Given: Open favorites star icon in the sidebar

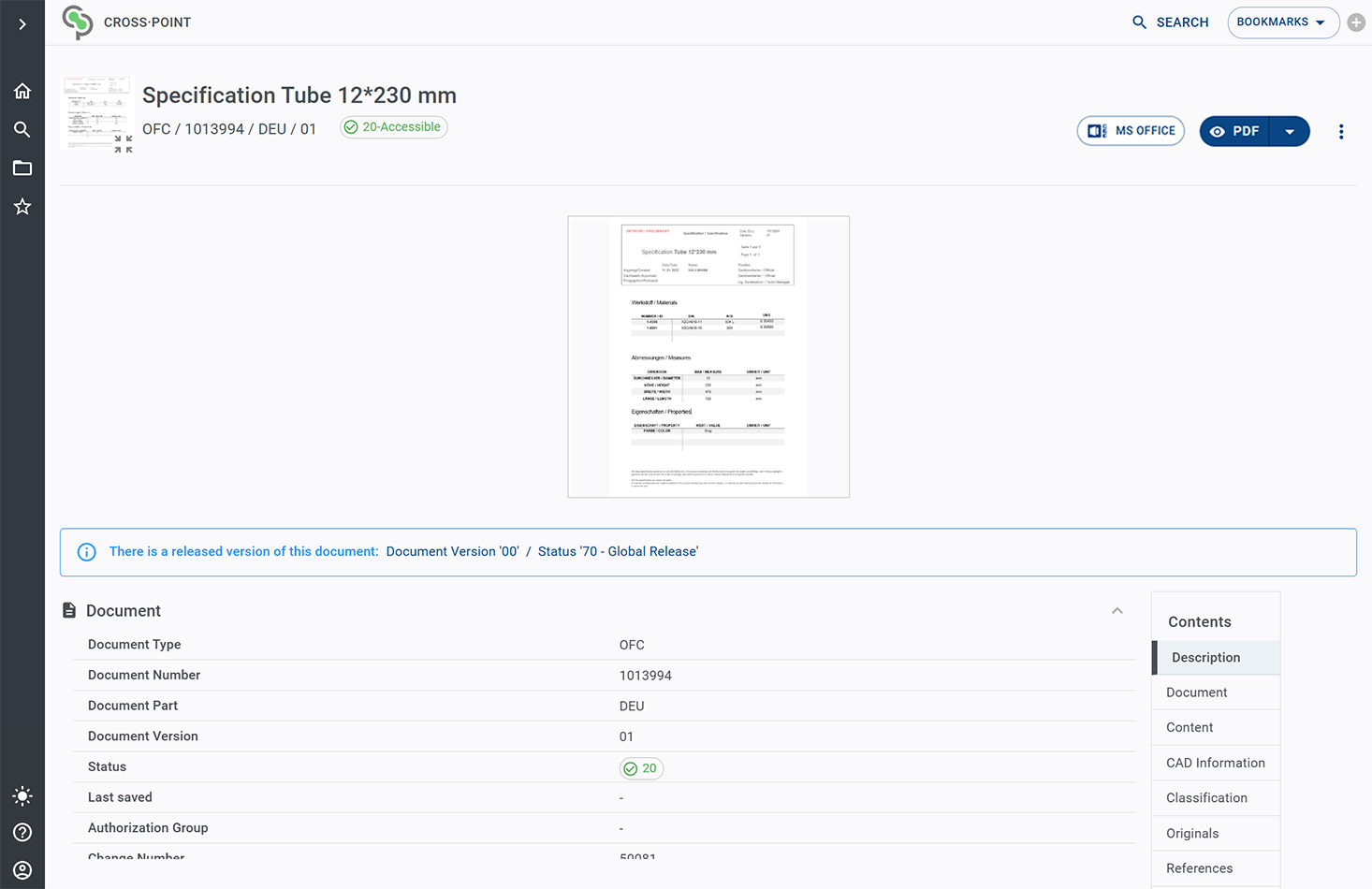Looking at the screenshot, I should (22, 207).
